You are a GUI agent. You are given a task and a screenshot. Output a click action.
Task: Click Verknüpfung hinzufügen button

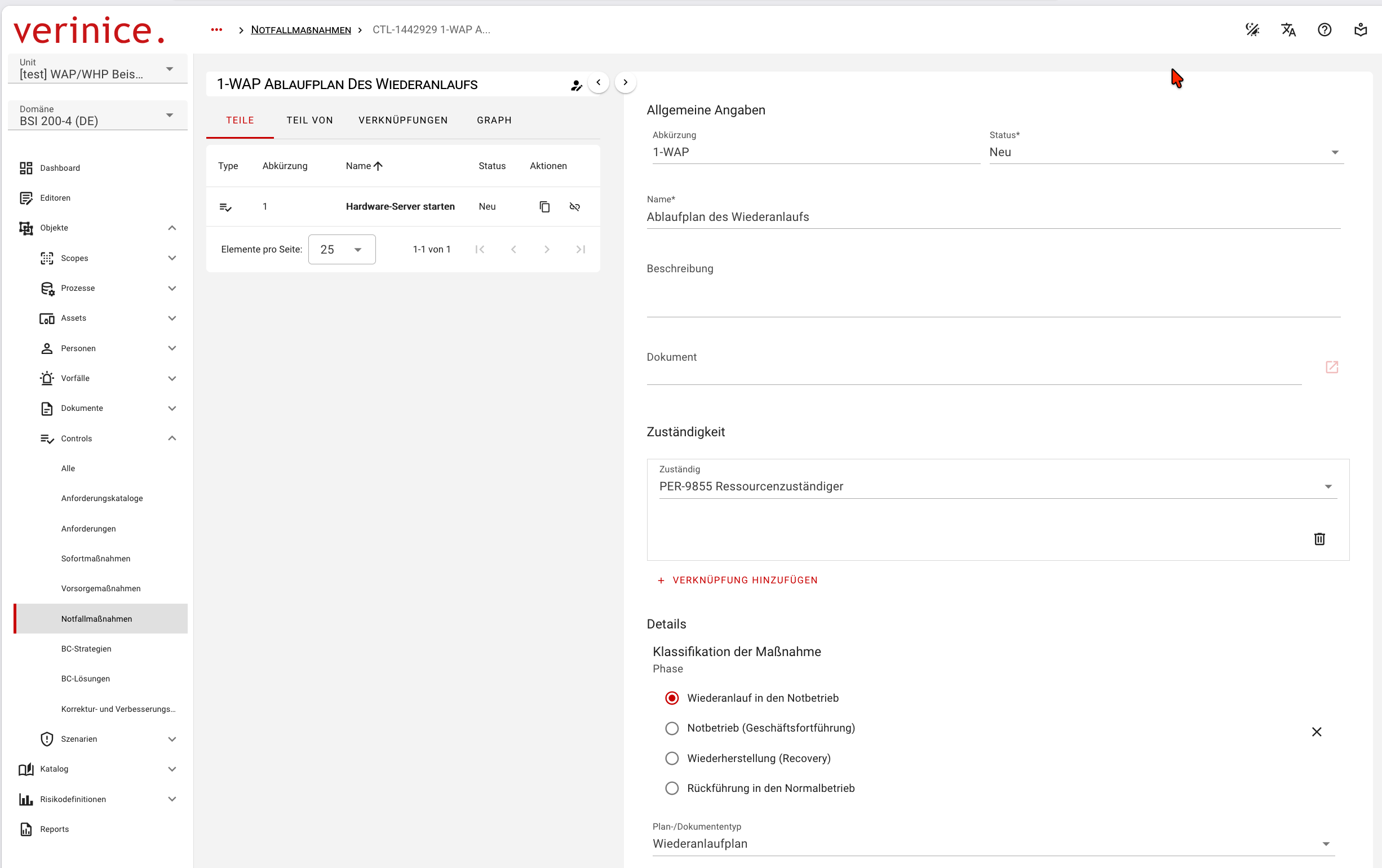coord(737,581)
